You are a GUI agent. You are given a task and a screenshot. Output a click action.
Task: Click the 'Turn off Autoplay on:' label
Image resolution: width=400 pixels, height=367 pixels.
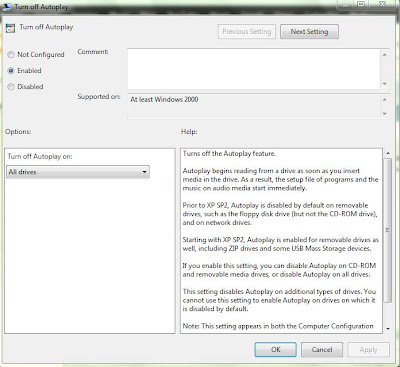(40, 156)
